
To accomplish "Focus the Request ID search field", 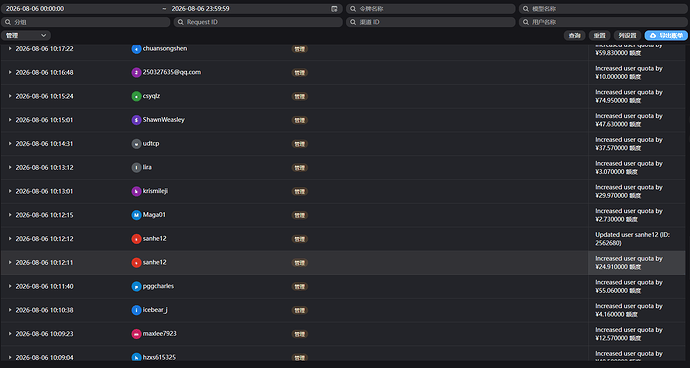I will coord(258,22).
